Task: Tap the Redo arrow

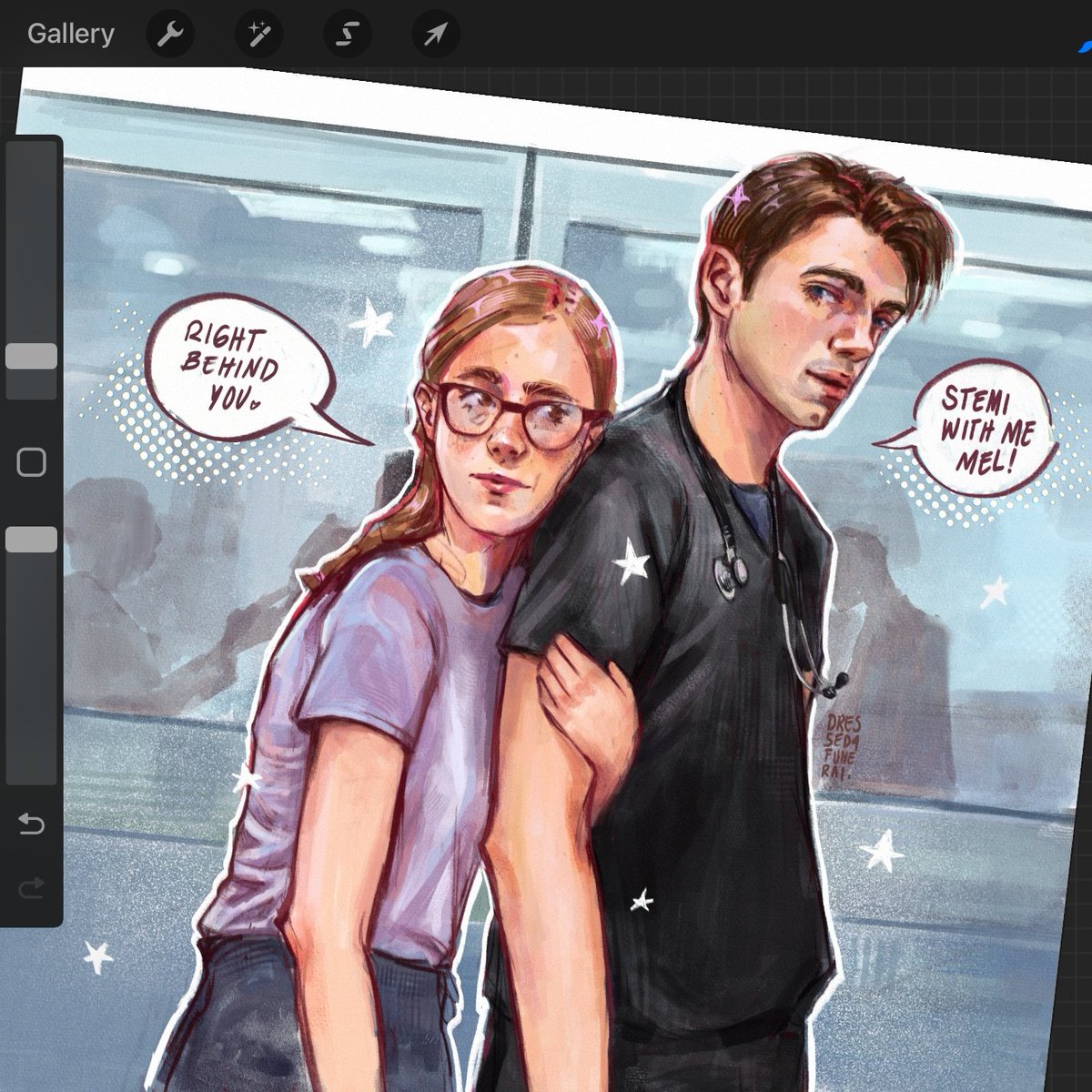Action: (x=32, y=888)
